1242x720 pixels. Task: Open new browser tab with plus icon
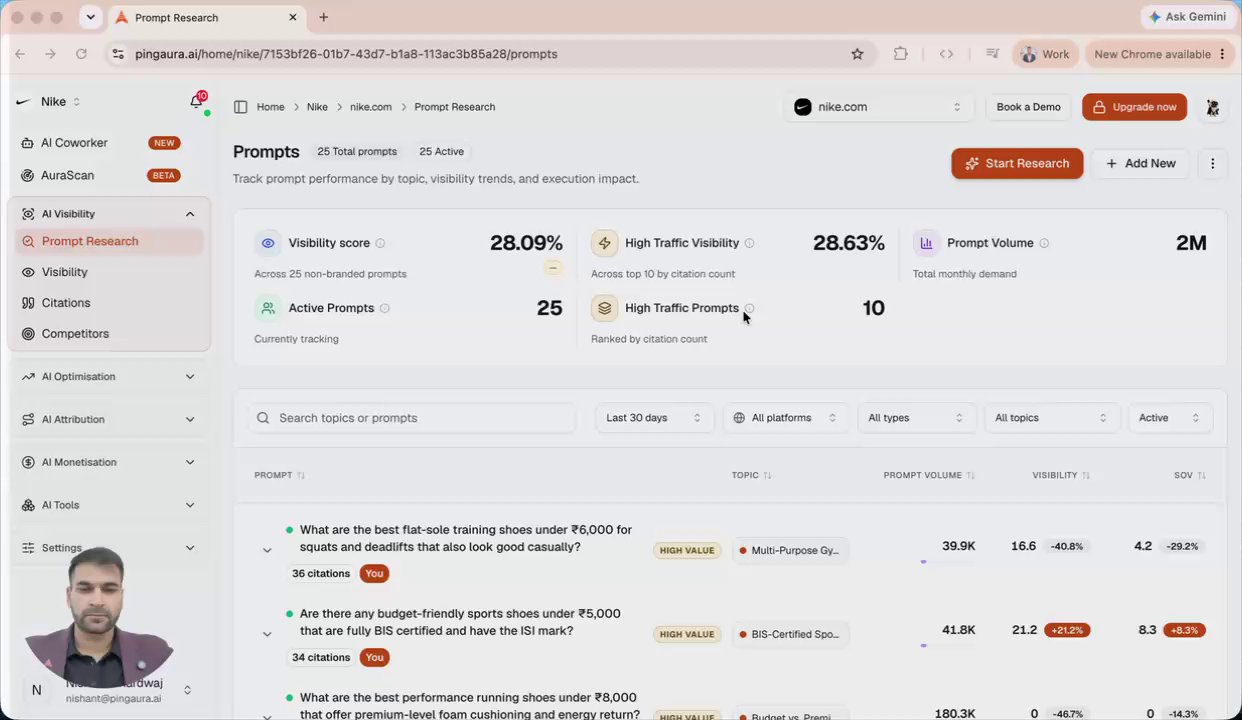(x=323, y=17)
